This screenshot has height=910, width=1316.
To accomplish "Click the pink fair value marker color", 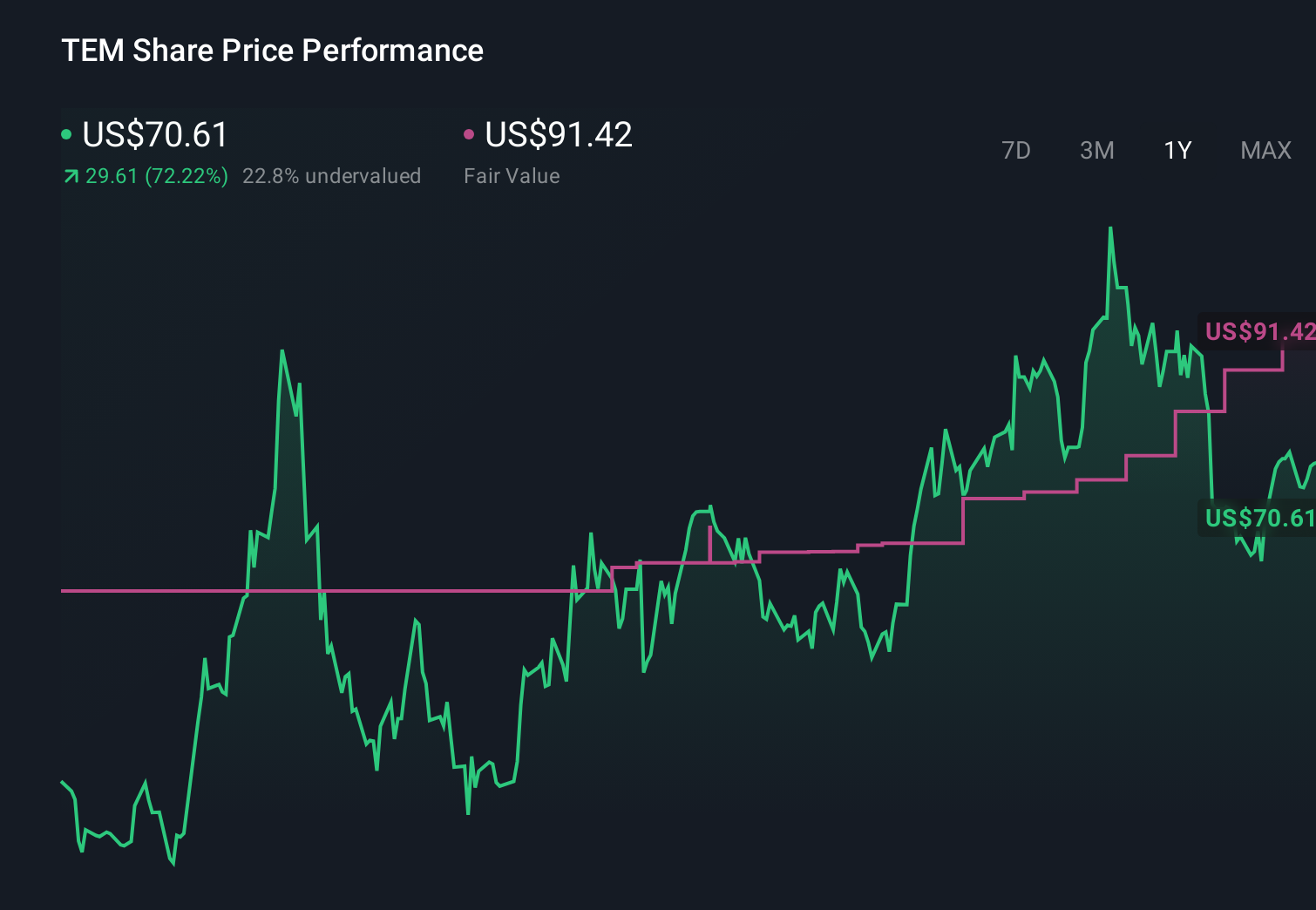I will pos(470,132).
